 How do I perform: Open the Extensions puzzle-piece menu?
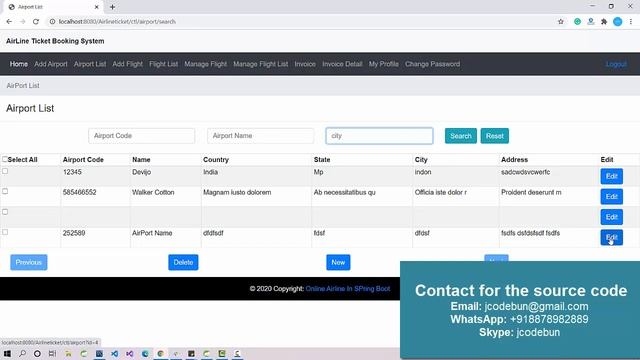pos(604,22)
